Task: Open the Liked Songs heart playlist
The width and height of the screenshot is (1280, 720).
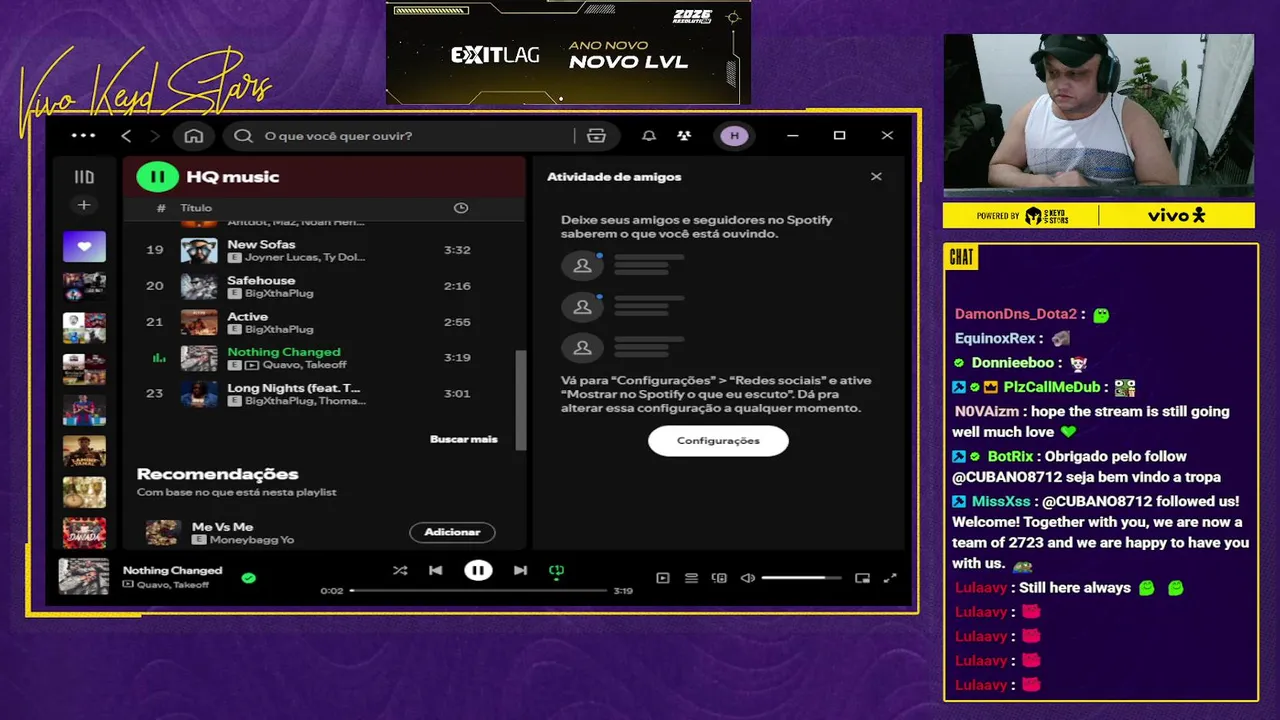Action: tap(84, 246)
